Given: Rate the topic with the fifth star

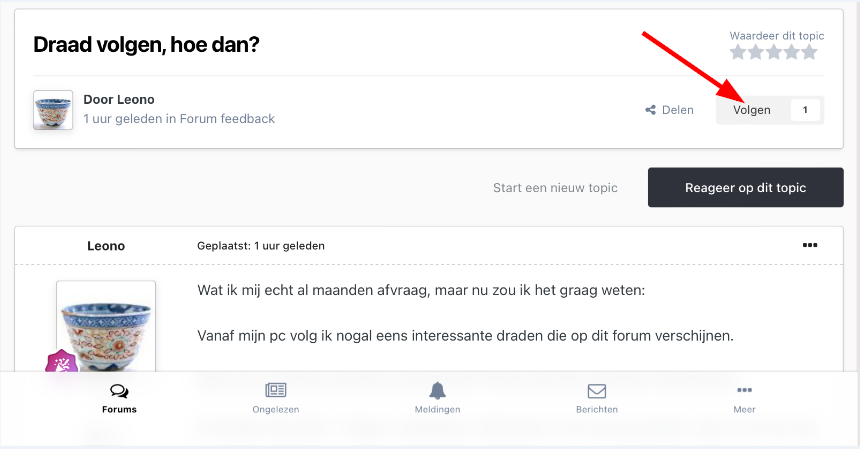Looking at the screenshot, I should tap(810, 52).
